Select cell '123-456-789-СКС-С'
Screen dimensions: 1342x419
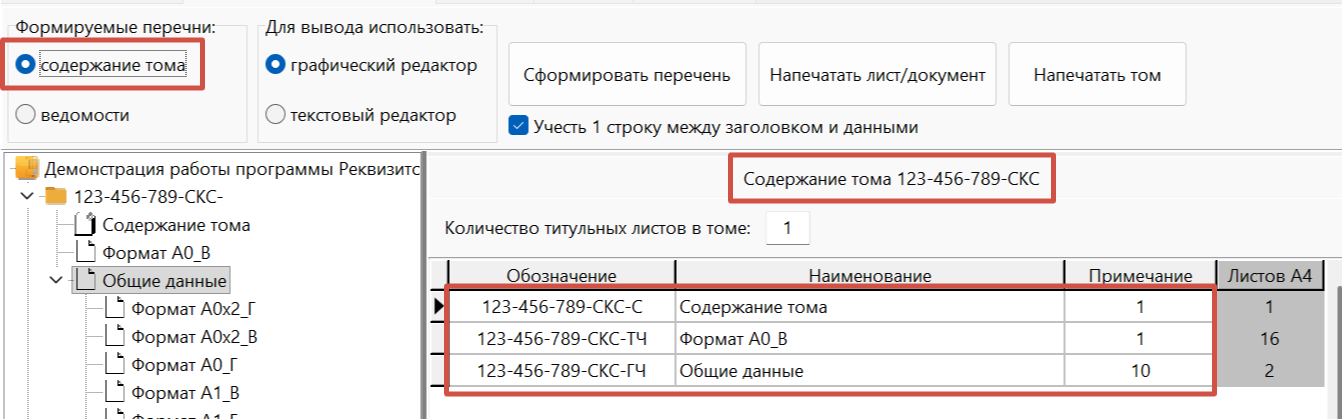(x=561, y=307)
